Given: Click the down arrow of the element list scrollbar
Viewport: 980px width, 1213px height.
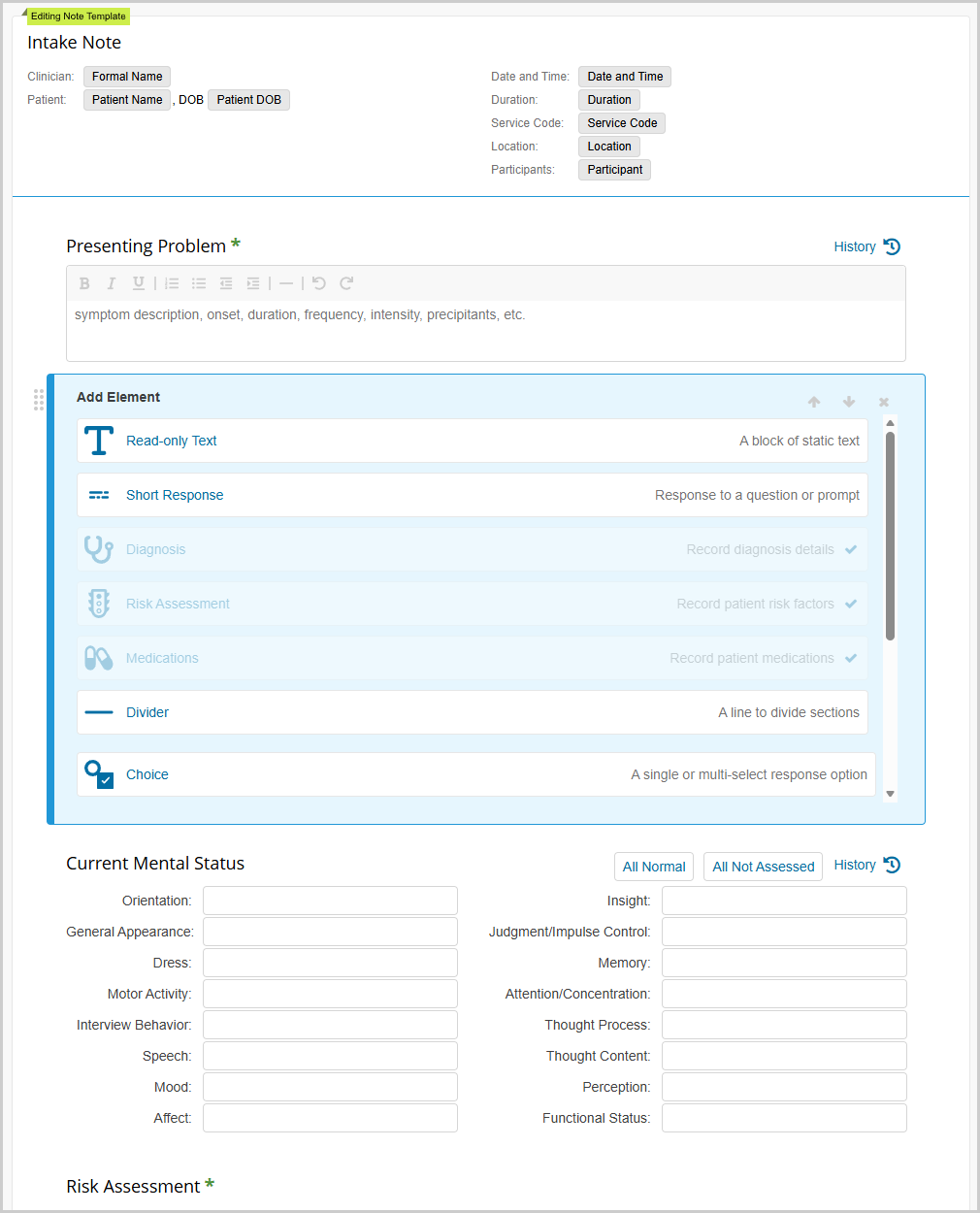Looking at the screenshot, I should click(890, 794).
